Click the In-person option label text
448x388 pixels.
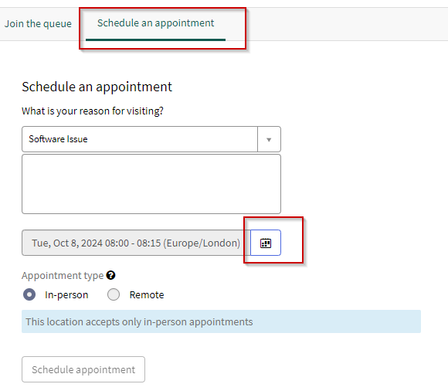[67, 295]
